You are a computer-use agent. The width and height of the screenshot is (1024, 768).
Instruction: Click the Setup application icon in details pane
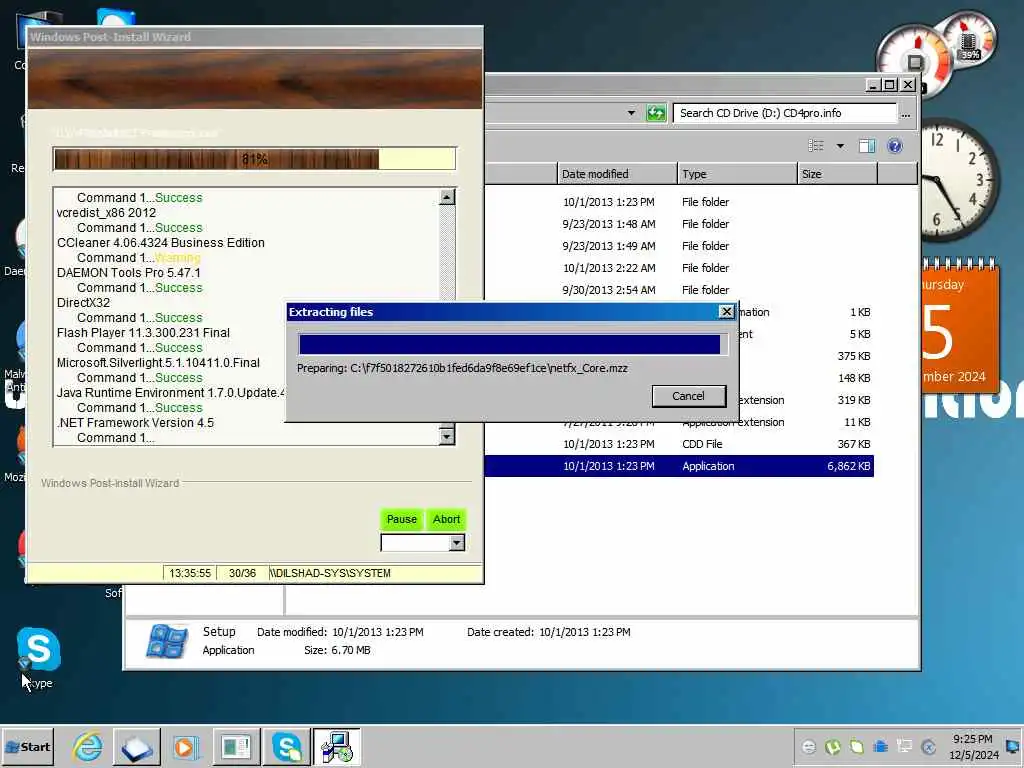coord(167,641)
